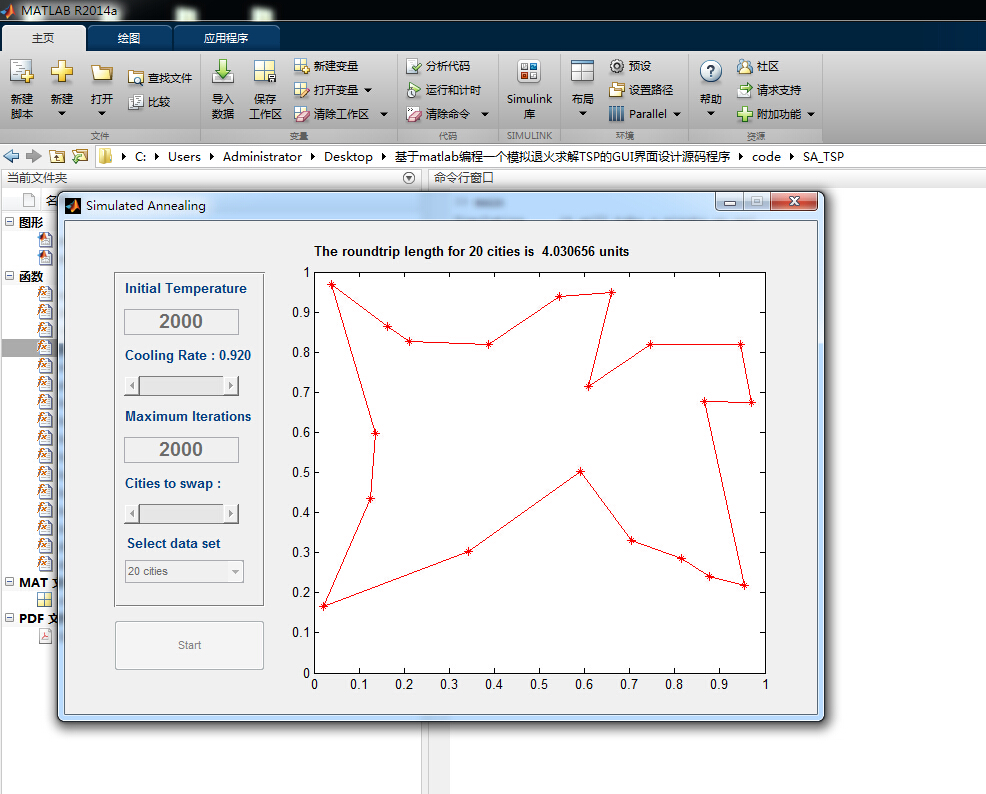Click the Cooling Rate slider track
Screen dimensions: 986x794
coord(181,385)
